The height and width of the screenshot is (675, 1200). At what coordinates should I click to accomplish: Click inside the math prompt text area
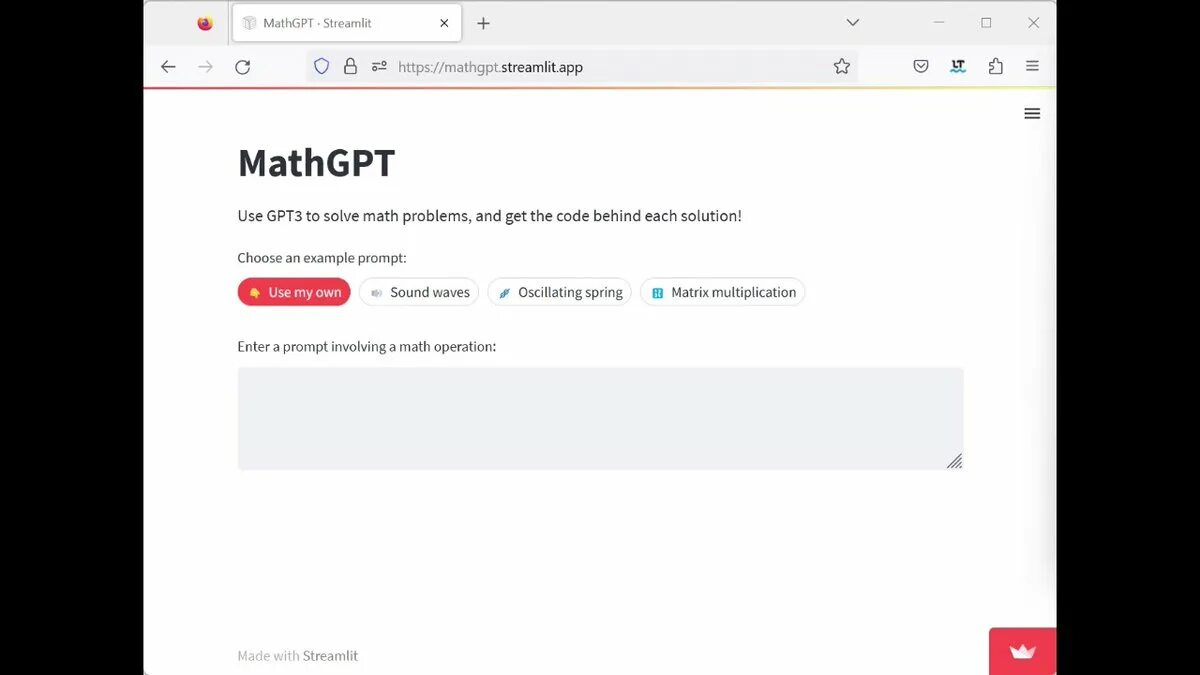point(600,418)
